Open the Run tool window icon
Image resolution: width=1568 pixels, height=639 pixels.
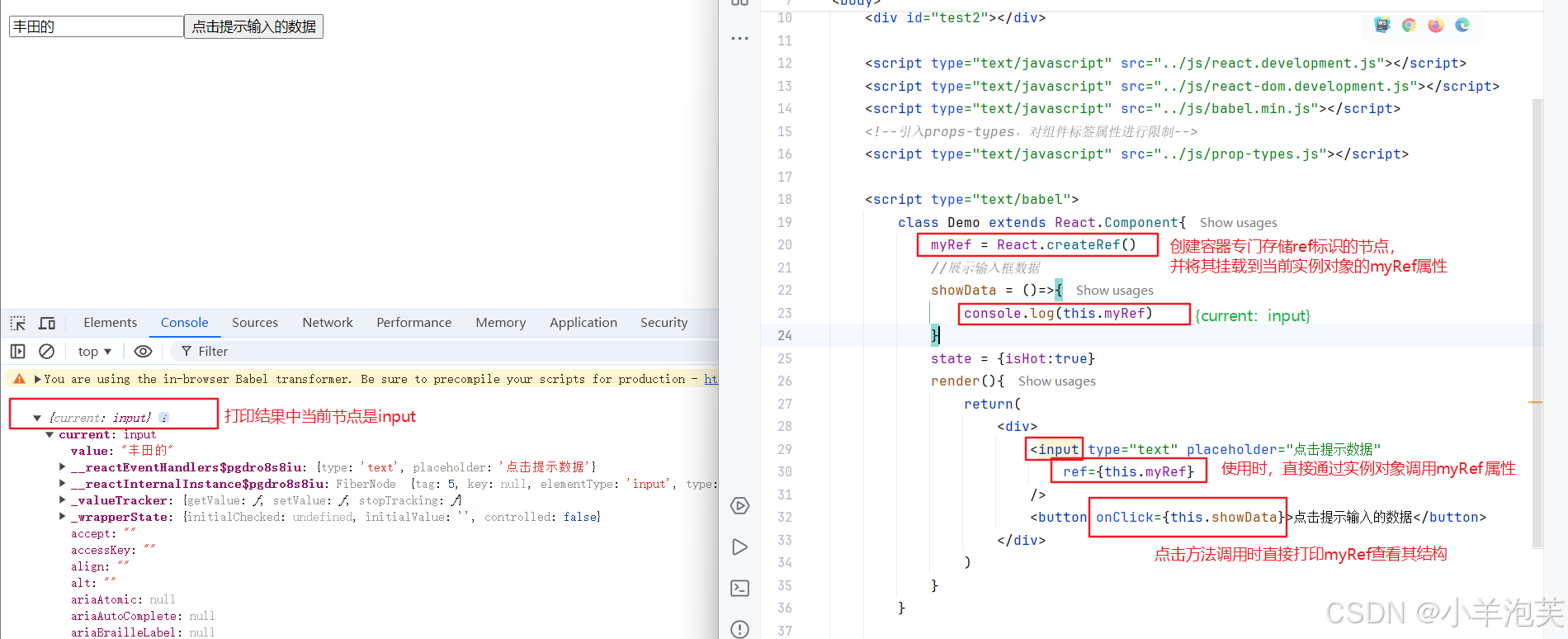click(x=740, y=547)
